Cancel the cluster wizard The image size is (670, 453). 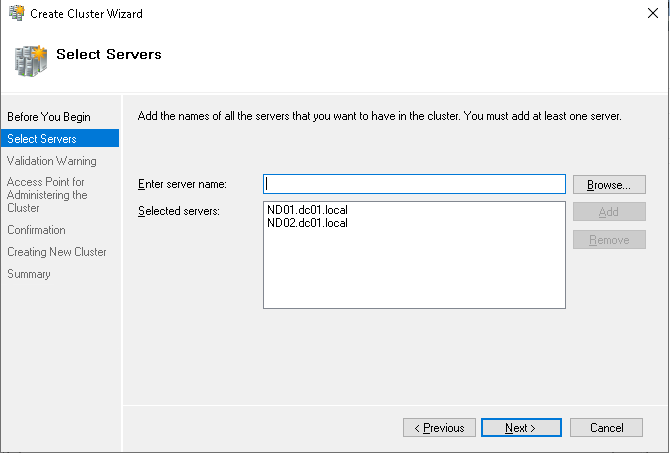(606, 428)
